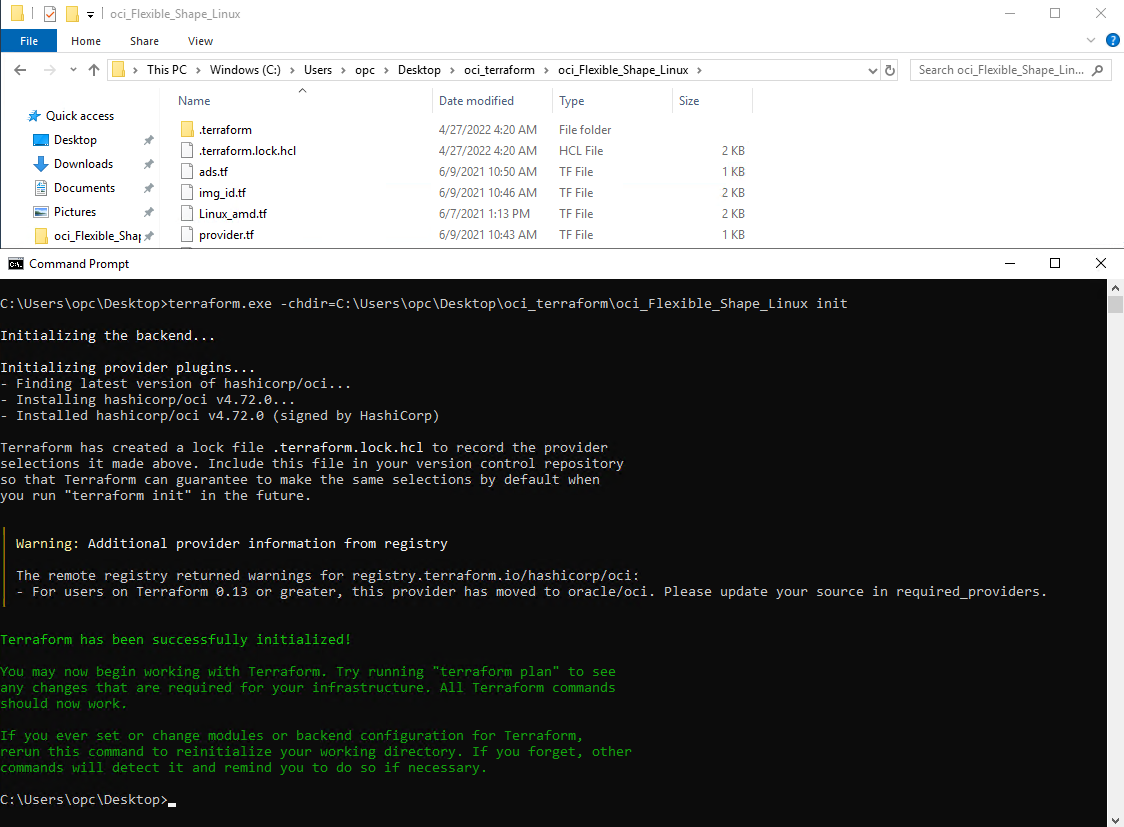Click the pin icon beside Desktop
1124x827 pixels.
coord(148,140)
